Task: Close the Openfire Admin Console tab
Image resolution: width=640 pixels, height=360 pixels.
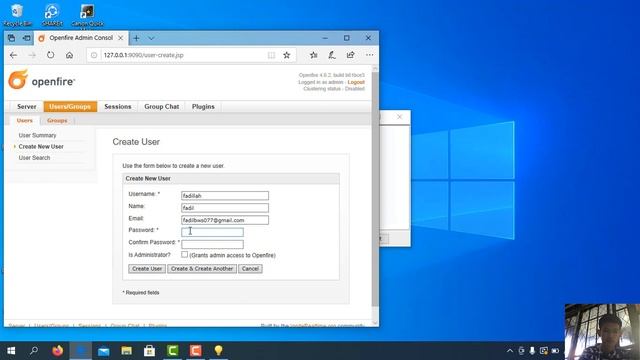Action: [x=120, y=38]
